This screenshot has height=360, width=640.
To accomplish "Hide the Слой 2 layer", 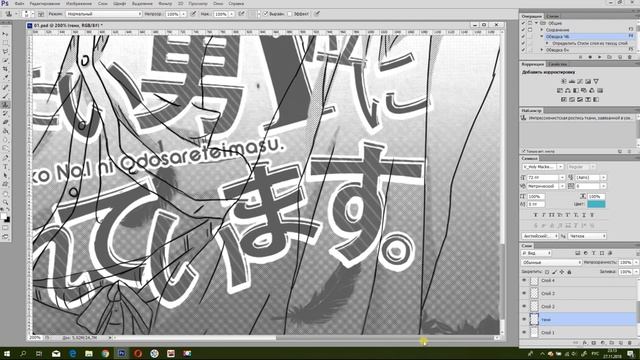I will (x=524, y=307).
